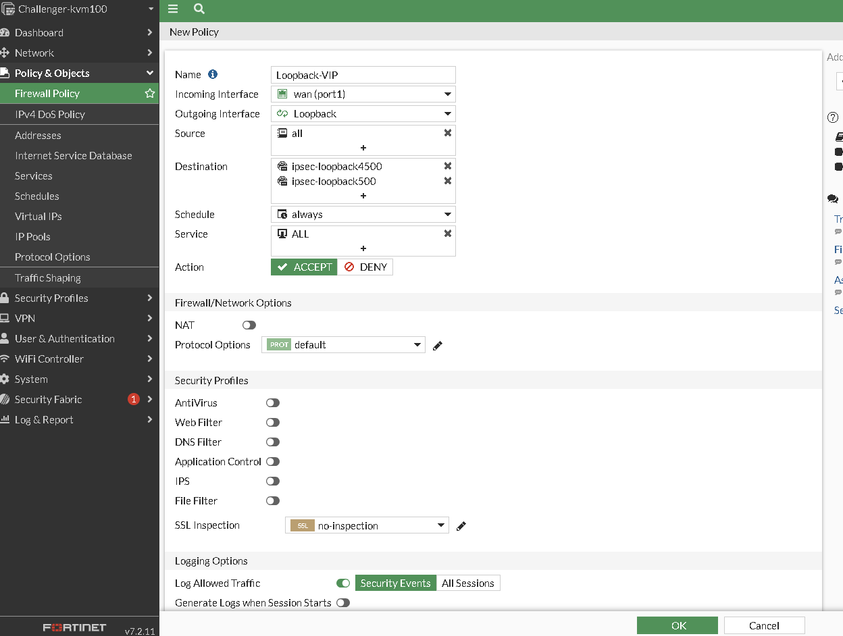Expand User & Authentication menu
This screenshot has width=843, height=636.
click(80, 339)
